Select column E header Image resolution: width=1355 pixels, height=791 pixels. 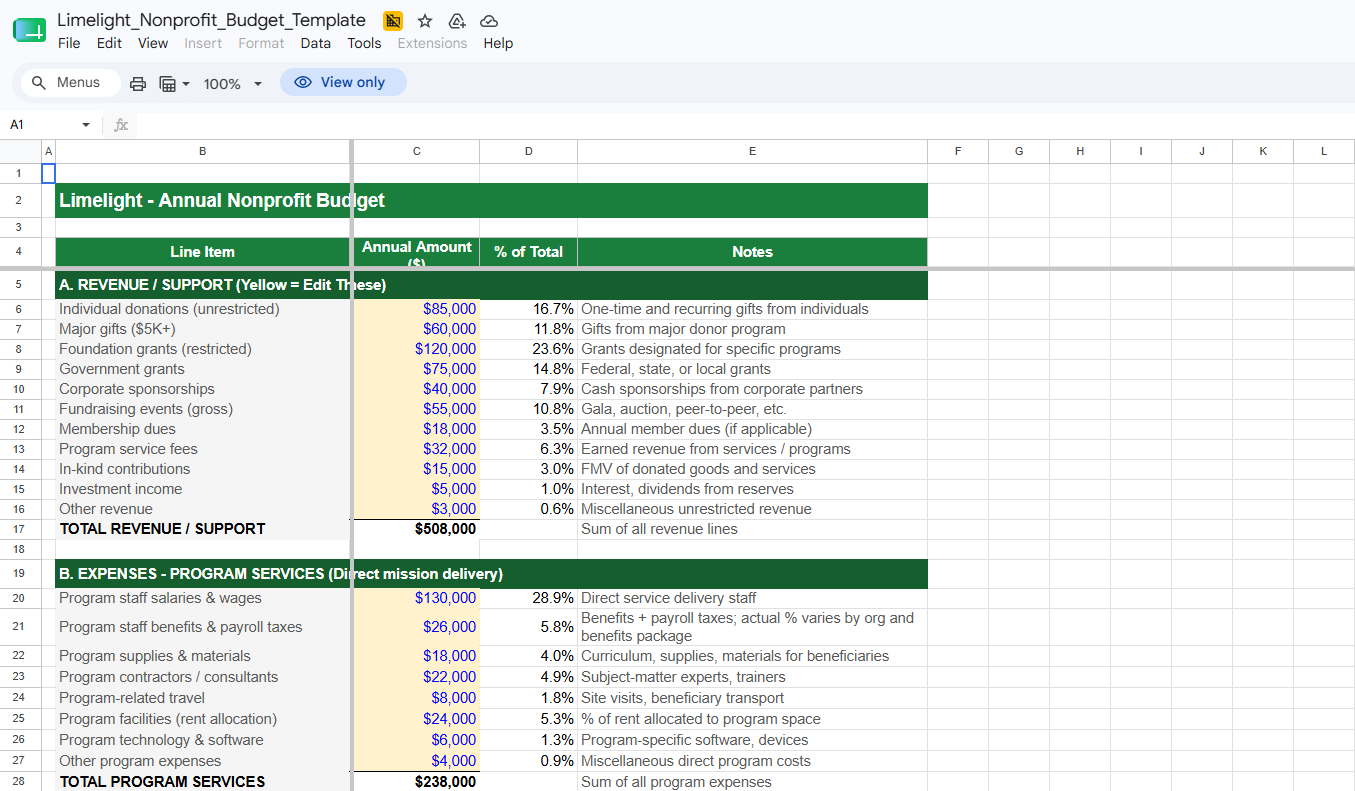(752, 151)
